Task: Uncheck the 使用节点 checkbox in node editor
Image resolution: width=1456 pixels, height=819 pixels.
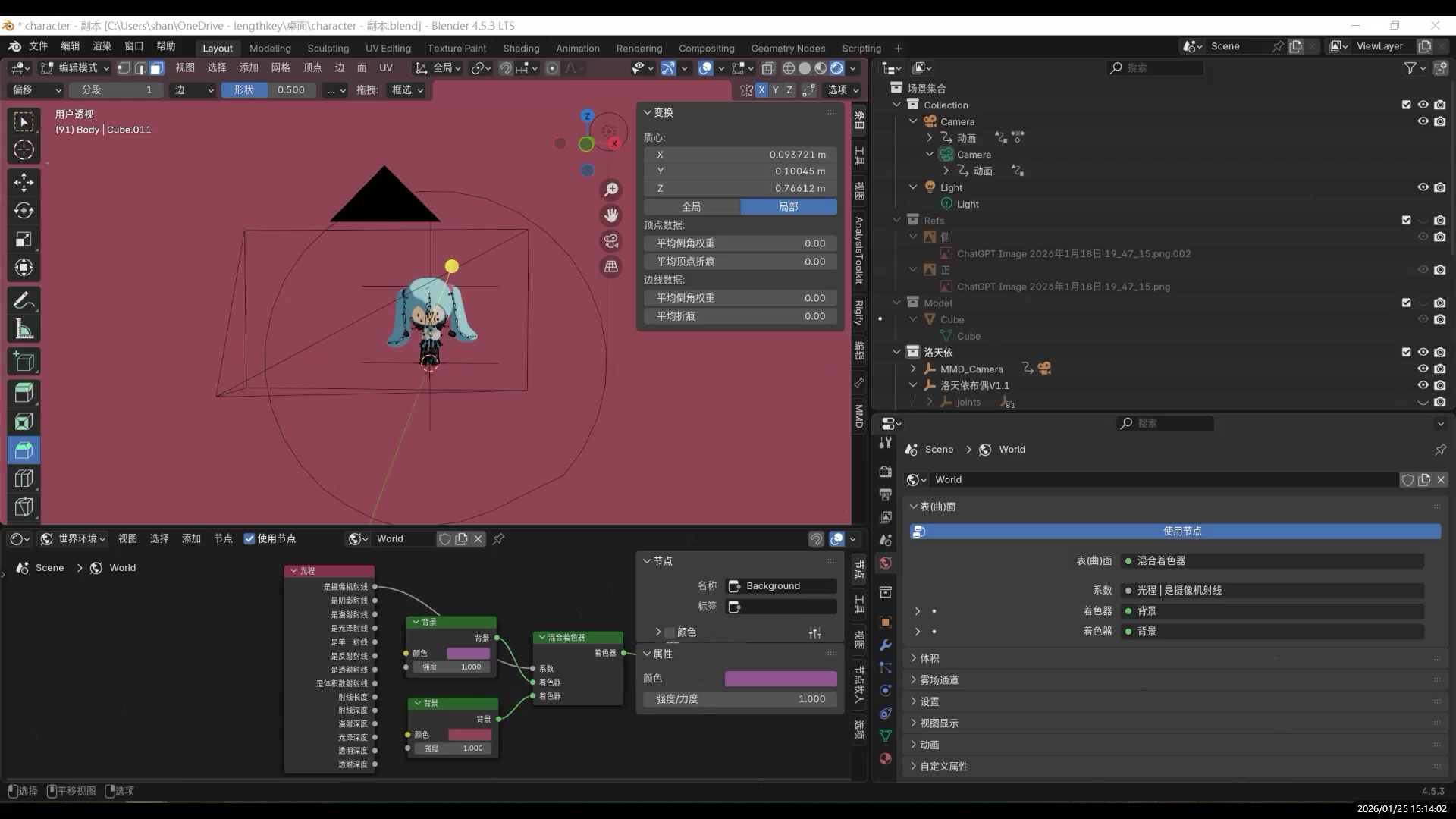Action: 249,538
